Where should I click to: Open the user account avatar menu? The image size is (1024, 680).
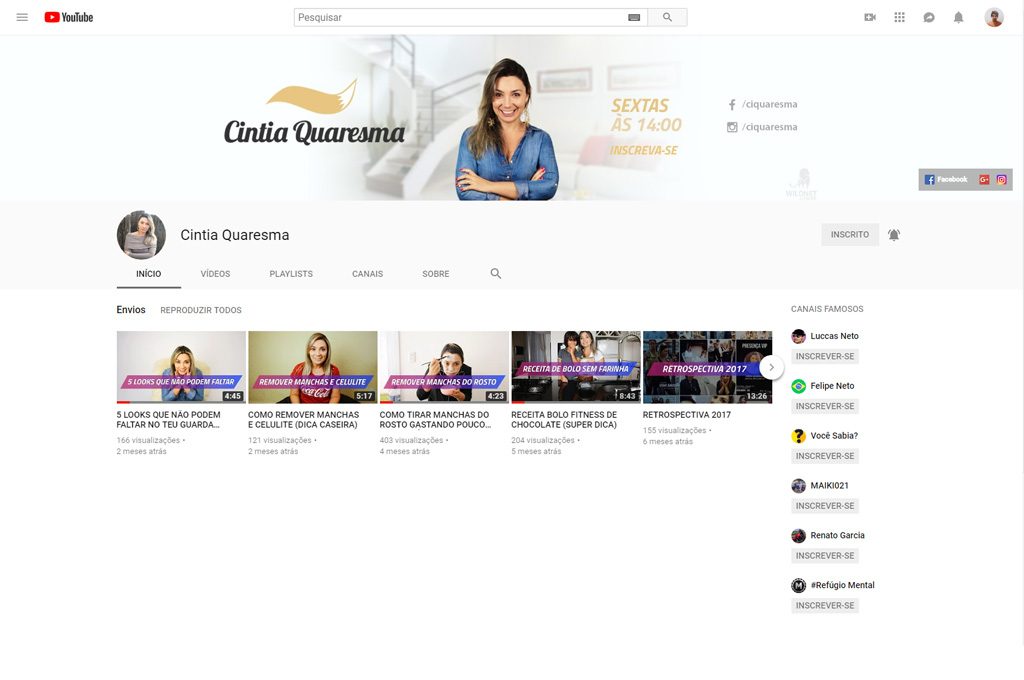pos(993,17)
